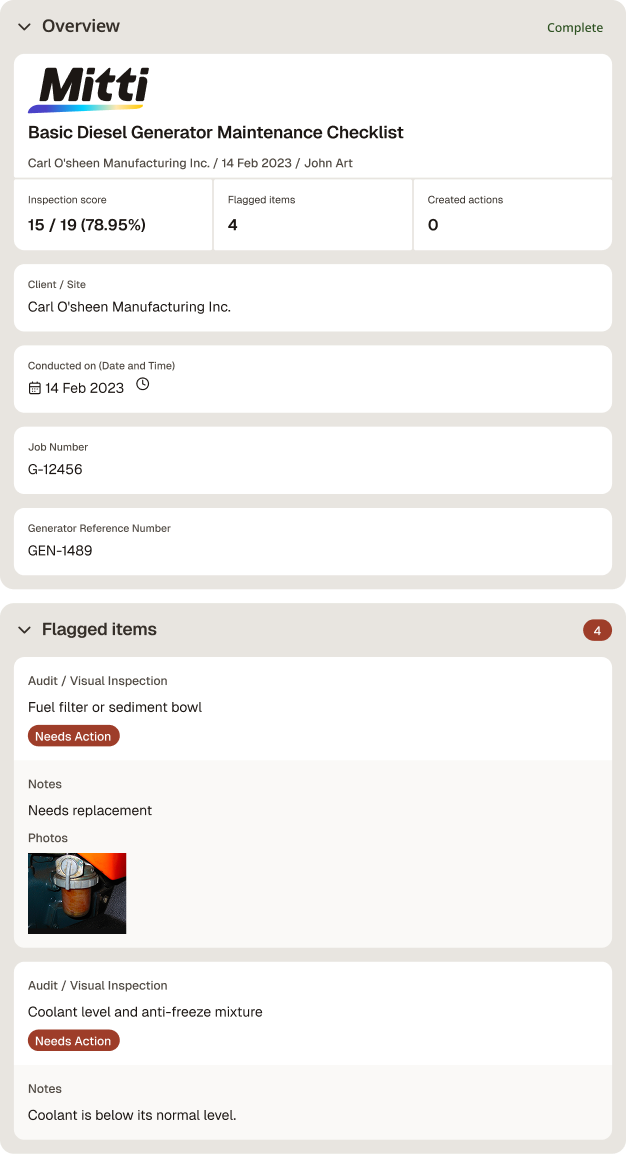Click the clock icon for time
626x1154 pixels.
(143, 383)
